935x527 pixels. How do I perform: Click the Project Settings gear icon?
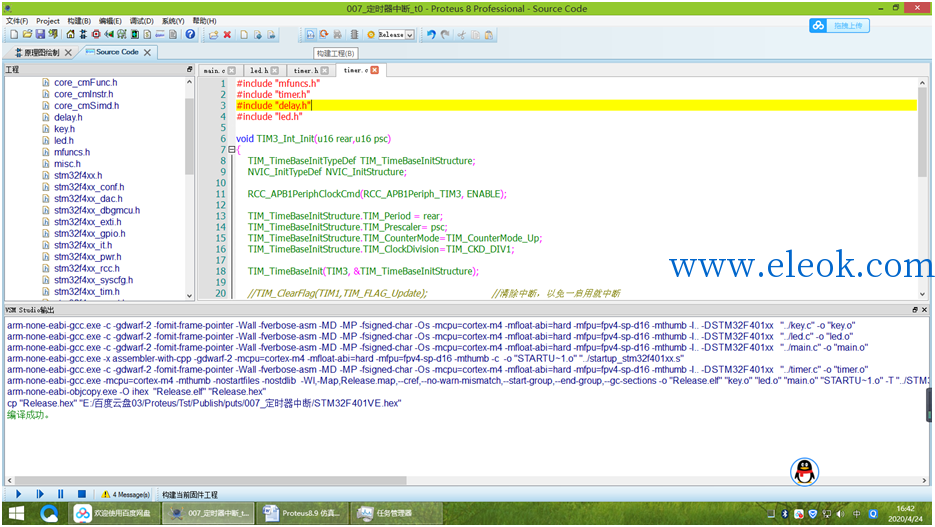371,35
